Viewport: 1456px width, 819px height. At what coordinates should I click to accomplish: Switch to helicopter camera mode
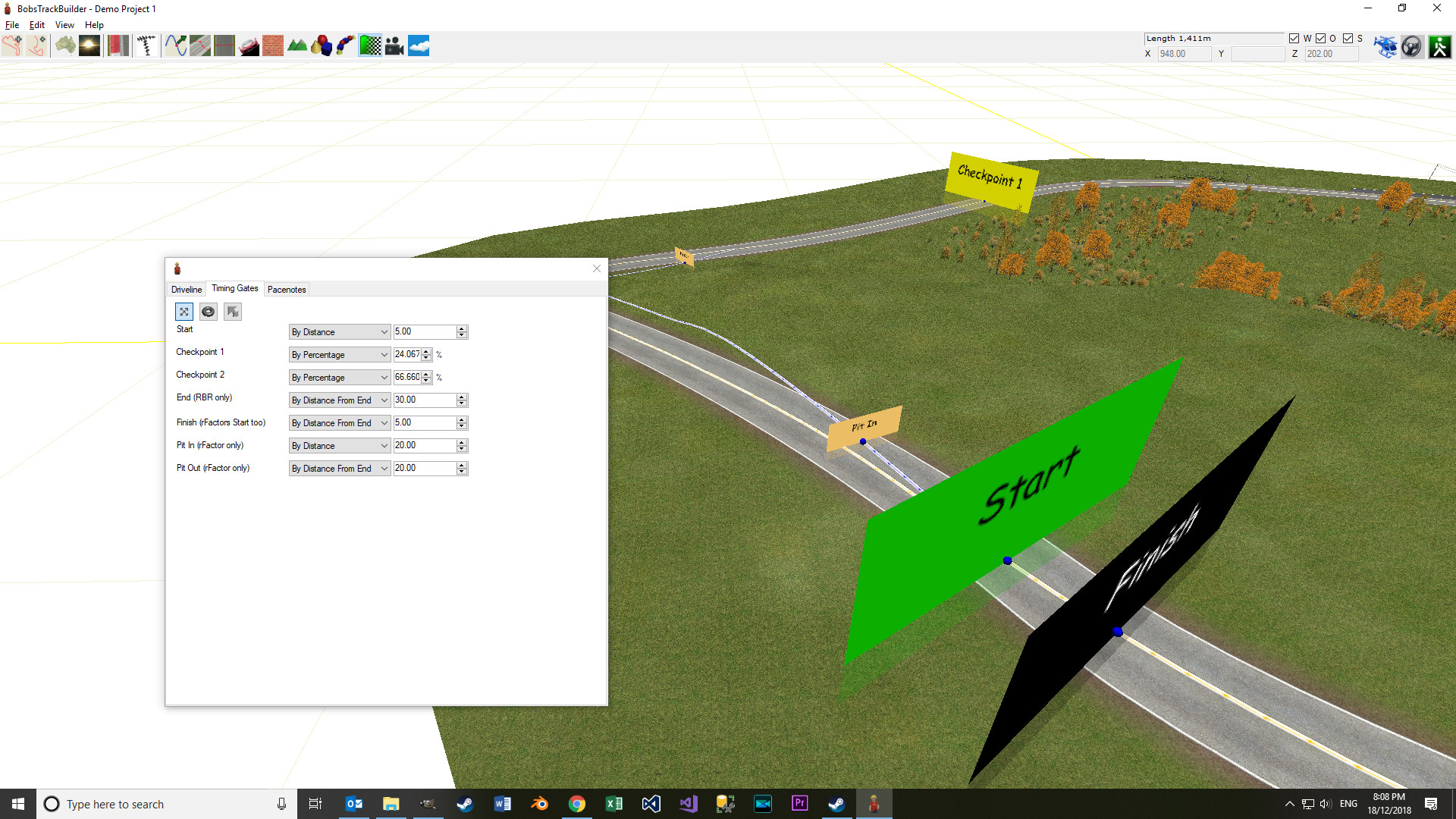tap(1385, 45)
